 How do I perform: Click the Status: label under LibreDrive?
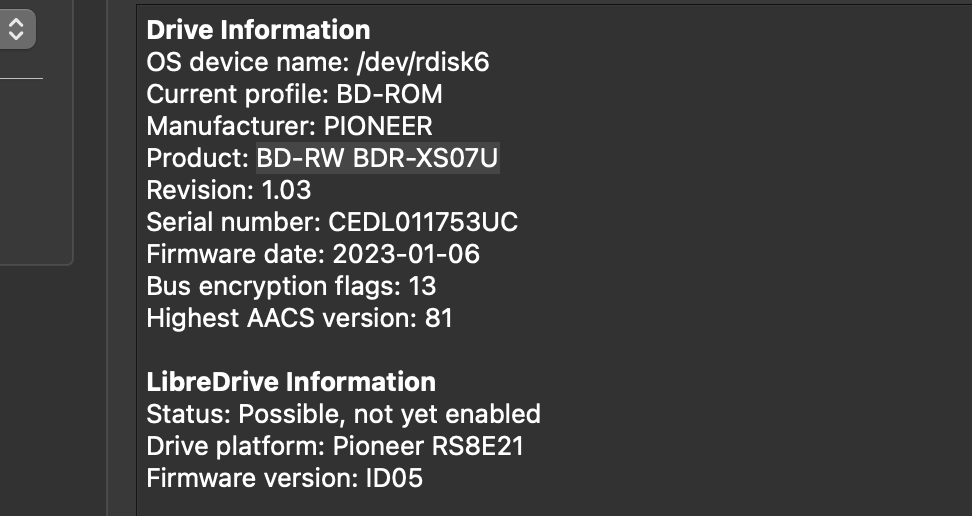click(x=188, y=414)
